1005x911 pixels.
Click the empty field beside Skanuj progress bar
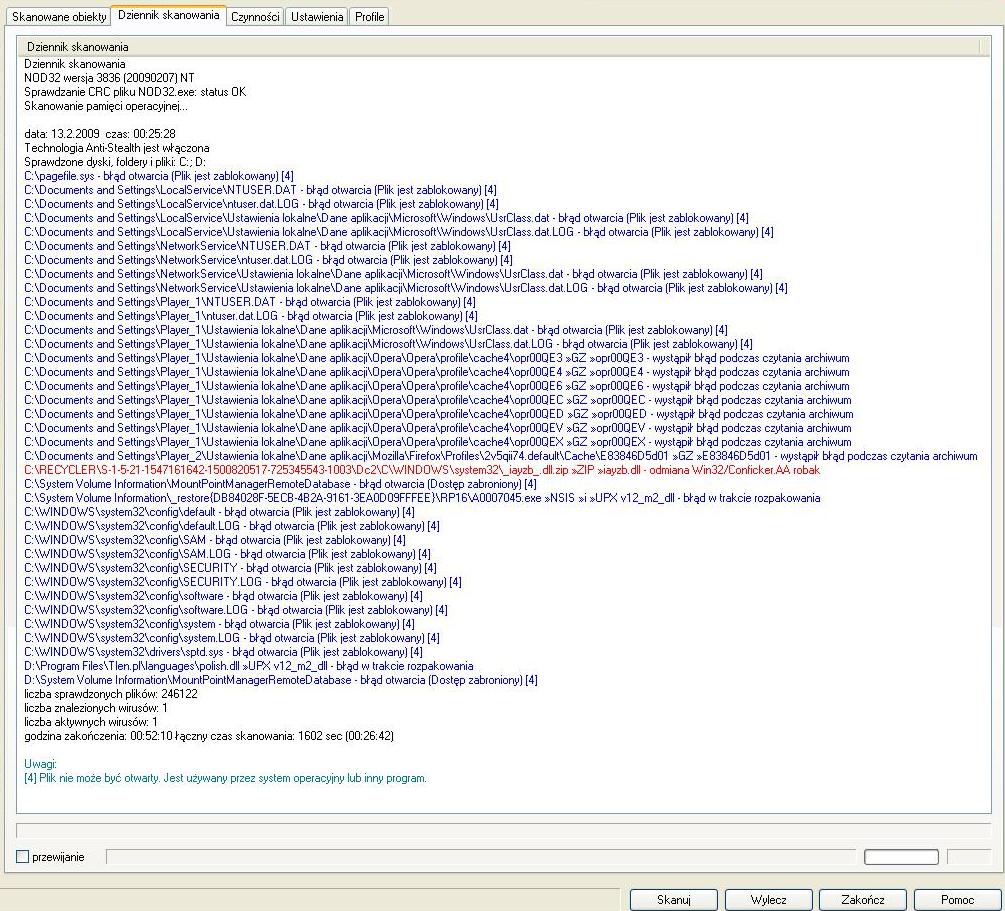(901, 857)
